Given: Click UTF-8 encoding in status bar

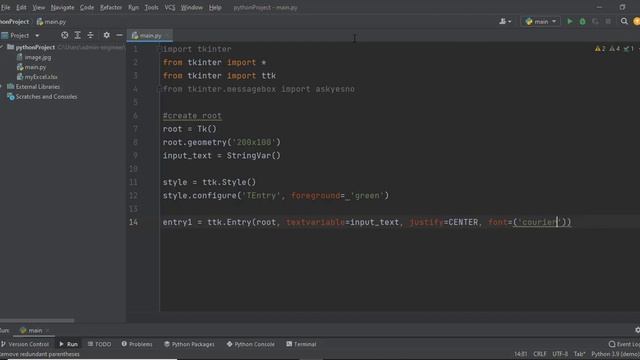Looking at the screenshot, I should point(560,354).
